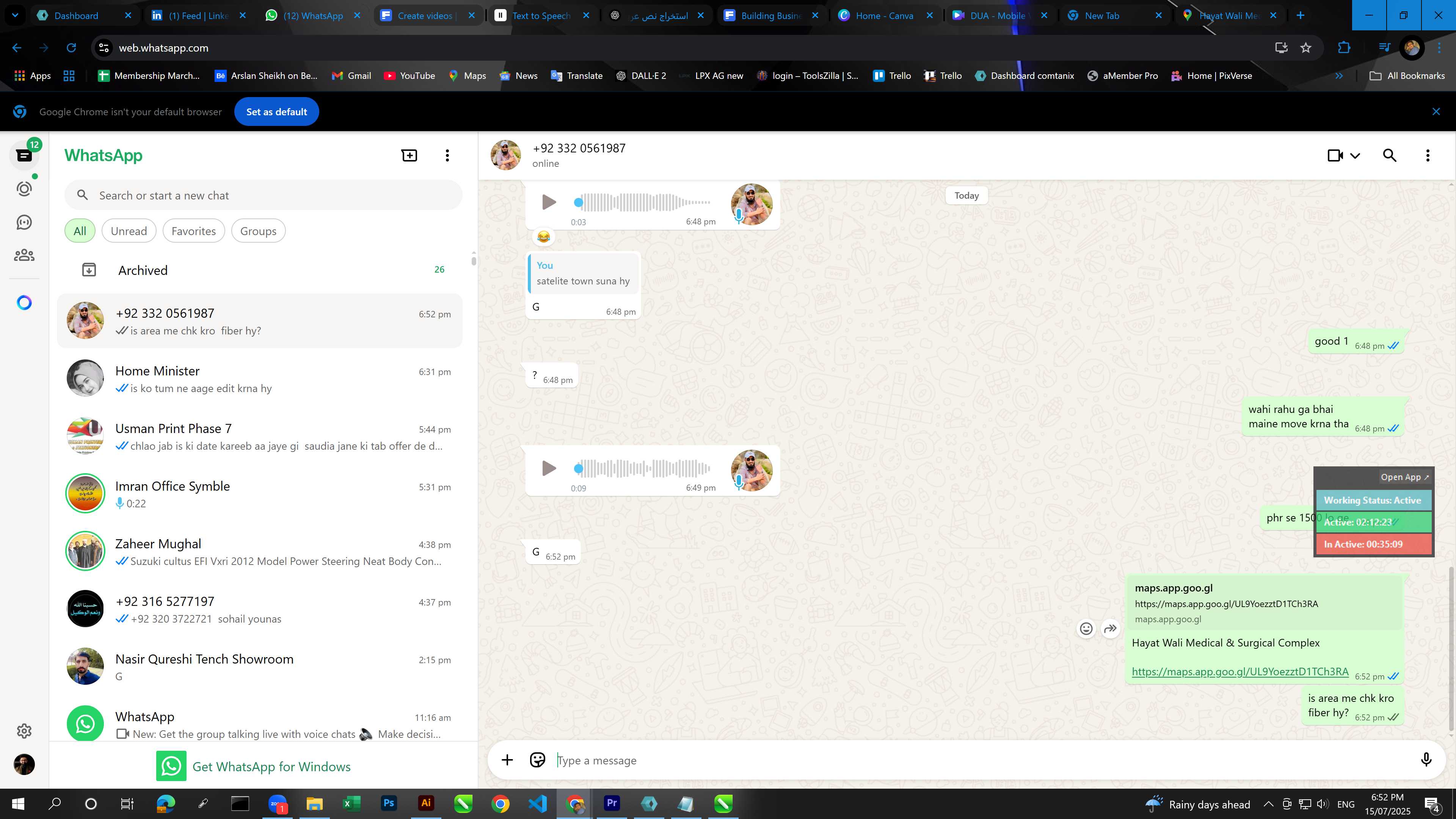
Task: Open the chat list three-dot menu
Action: pyautogui.click(x=447, y=155)
